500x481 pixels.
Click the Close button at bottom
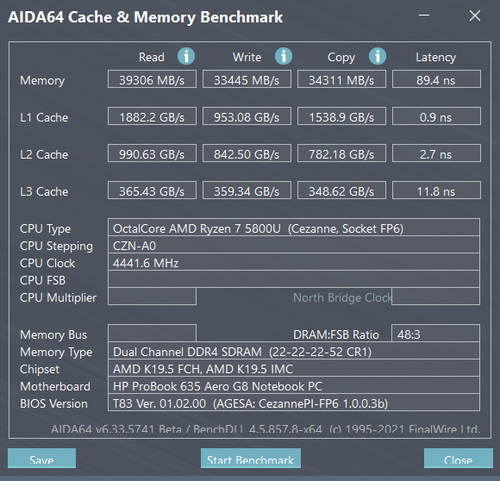[458, 458]
